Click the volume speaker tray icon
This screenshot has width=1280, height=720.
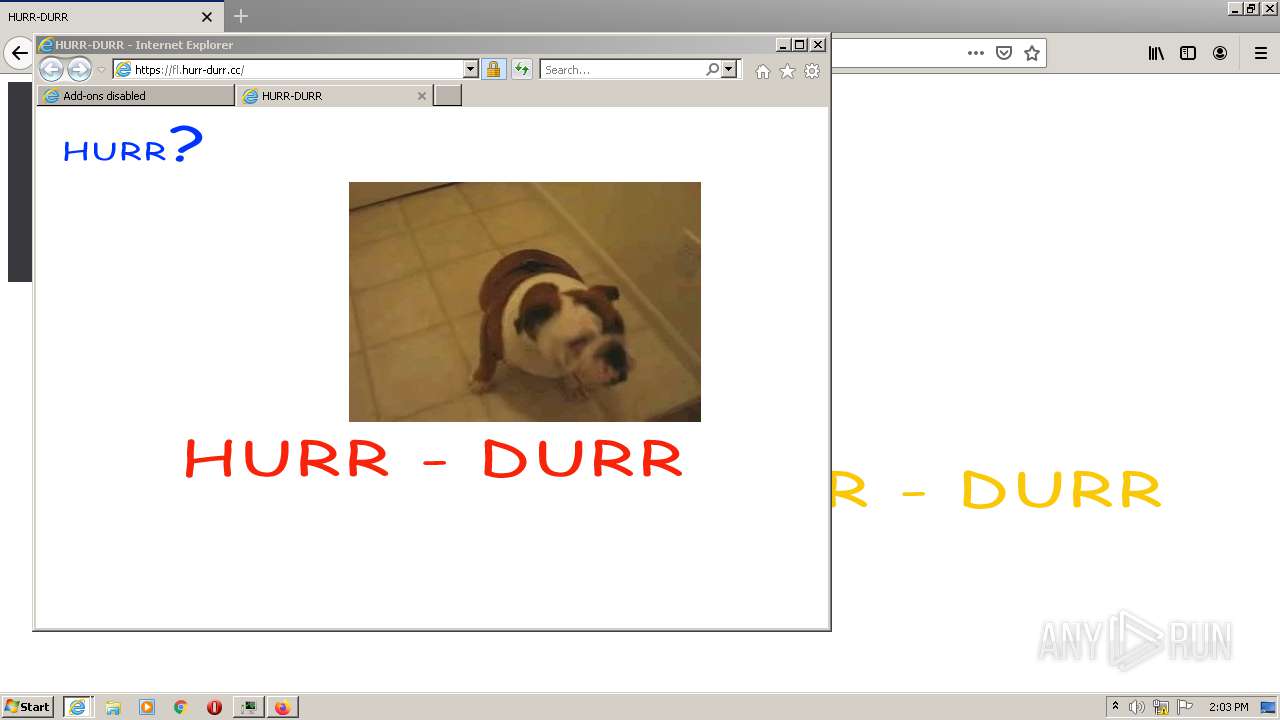[x=1137, y=707]
